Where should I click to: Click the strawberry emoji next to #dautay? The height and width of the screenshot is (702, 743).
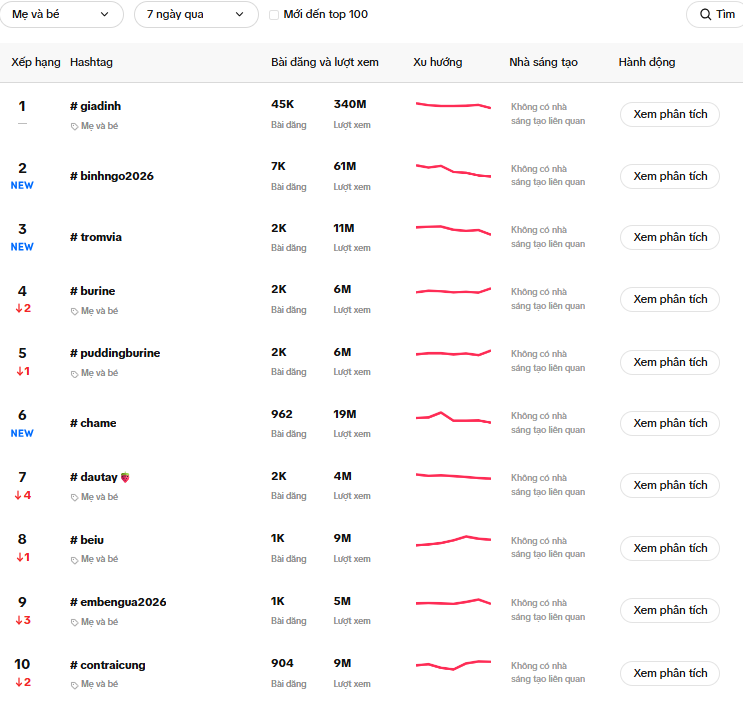tap(125, 478)
